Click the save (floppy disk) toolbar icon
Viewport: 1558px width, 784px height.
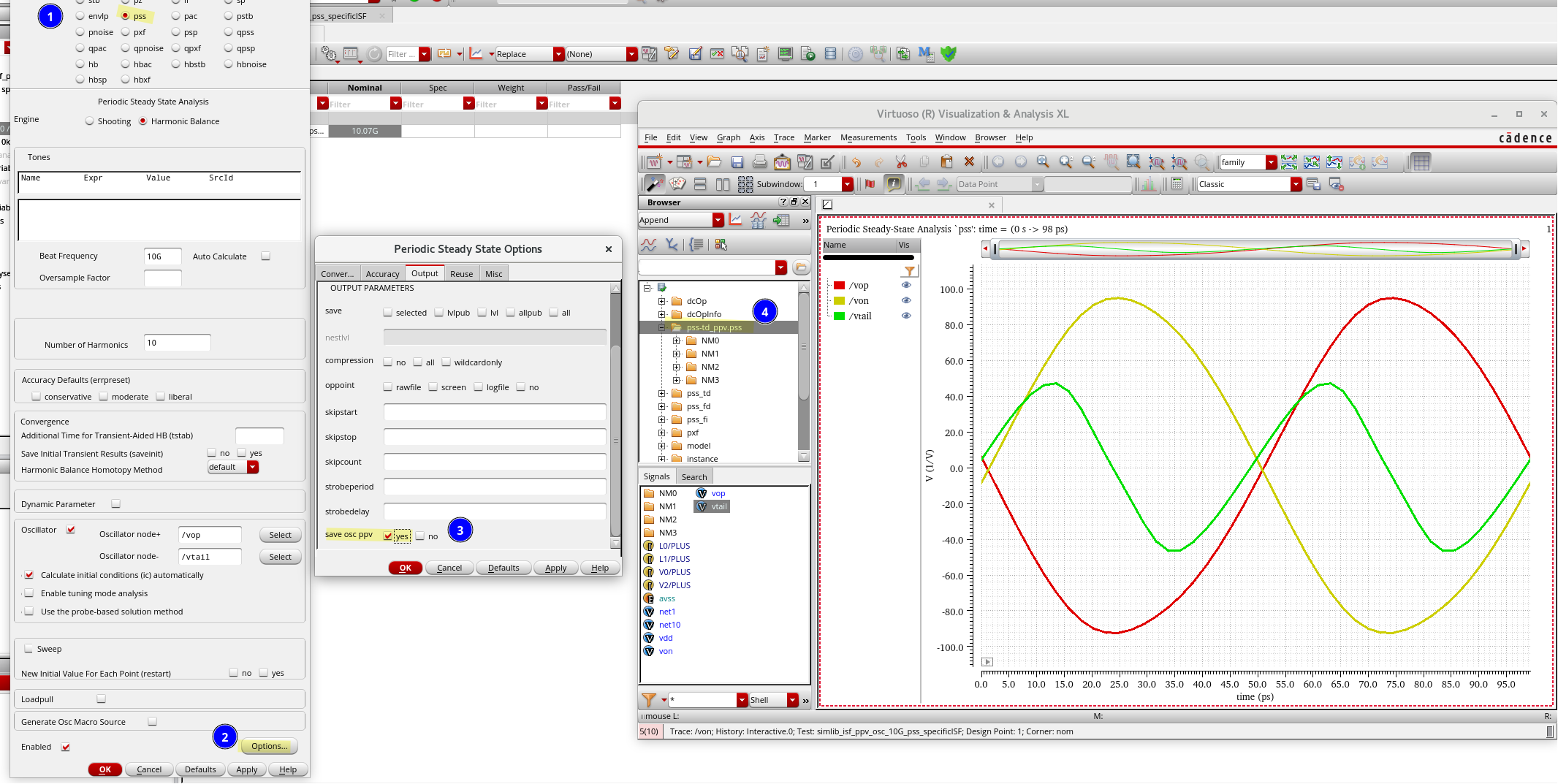tap(737, 162)
